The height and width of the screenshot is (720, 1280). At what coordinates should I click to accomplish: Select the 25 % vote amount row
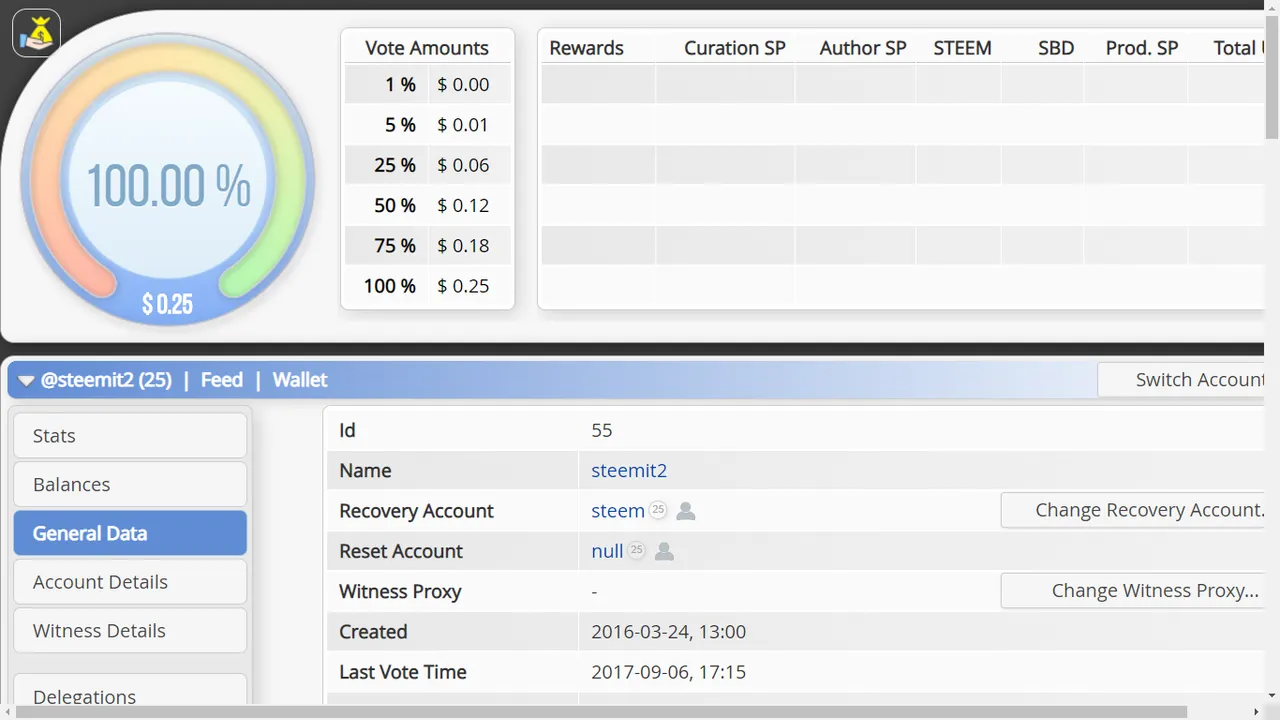427,165
